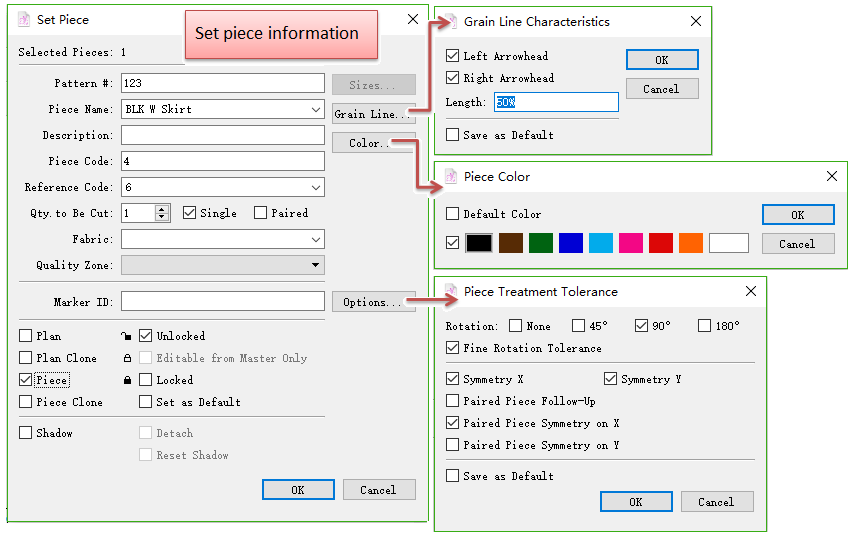Open the Reference Code dropdown
The width and height of the screenshot is (855, 536).
point(316,187)
